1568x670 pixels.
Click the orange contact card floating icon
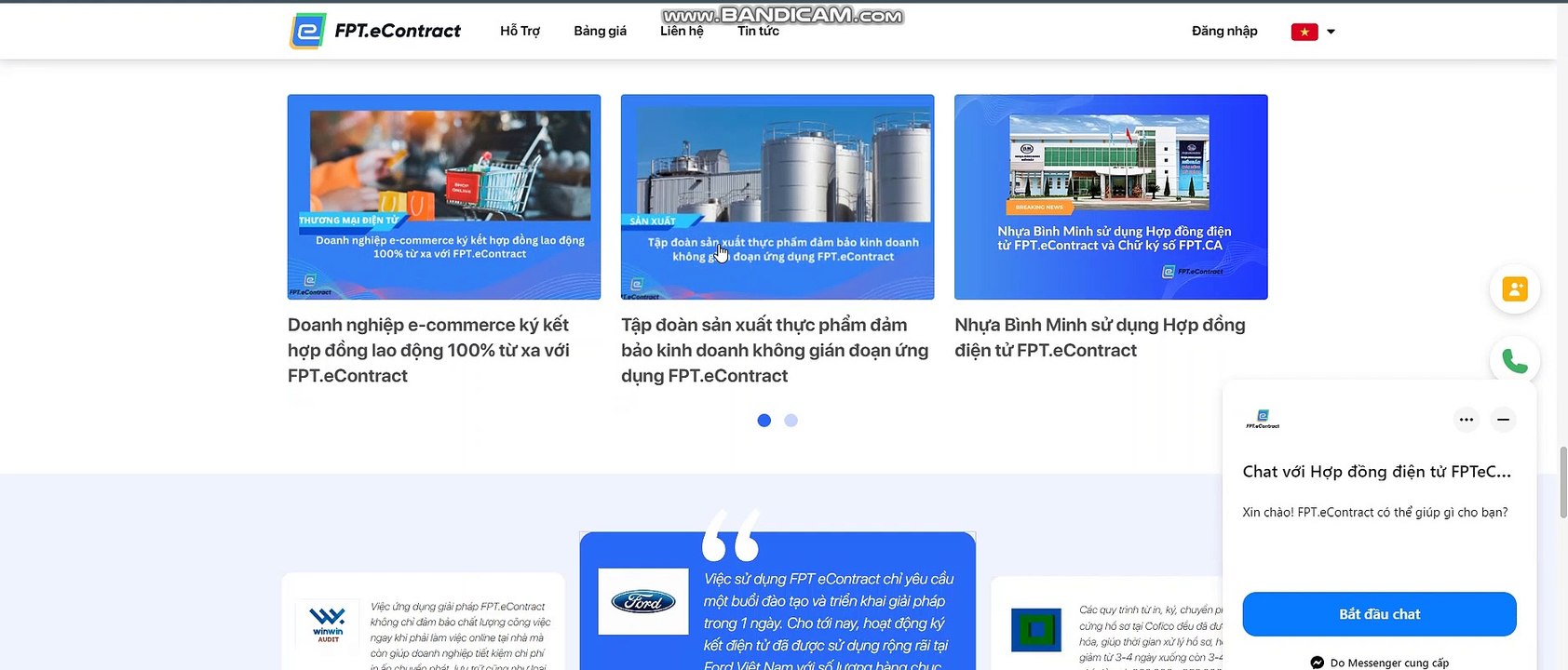(1515, 289)
